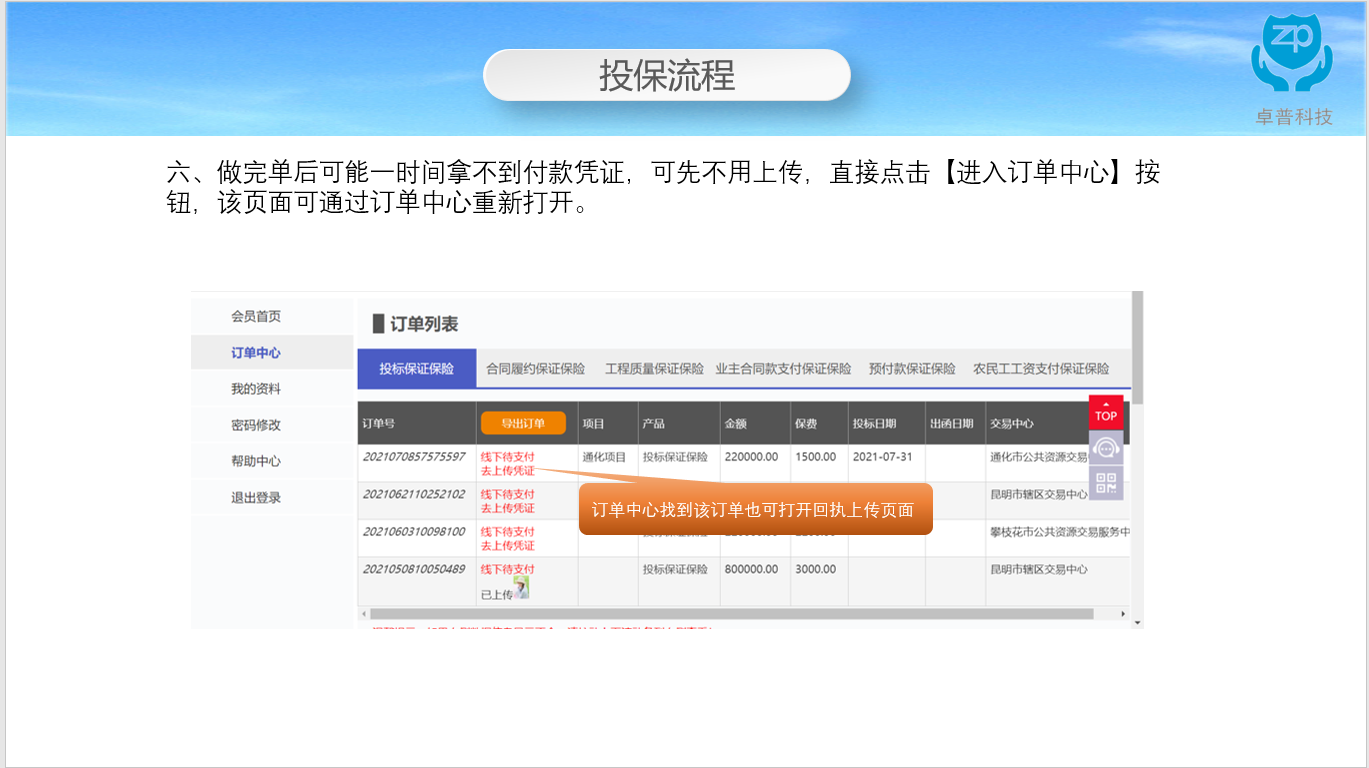
Task: Click 线下待支付 for order 2021050810050489
Action: tap(508, 569)
